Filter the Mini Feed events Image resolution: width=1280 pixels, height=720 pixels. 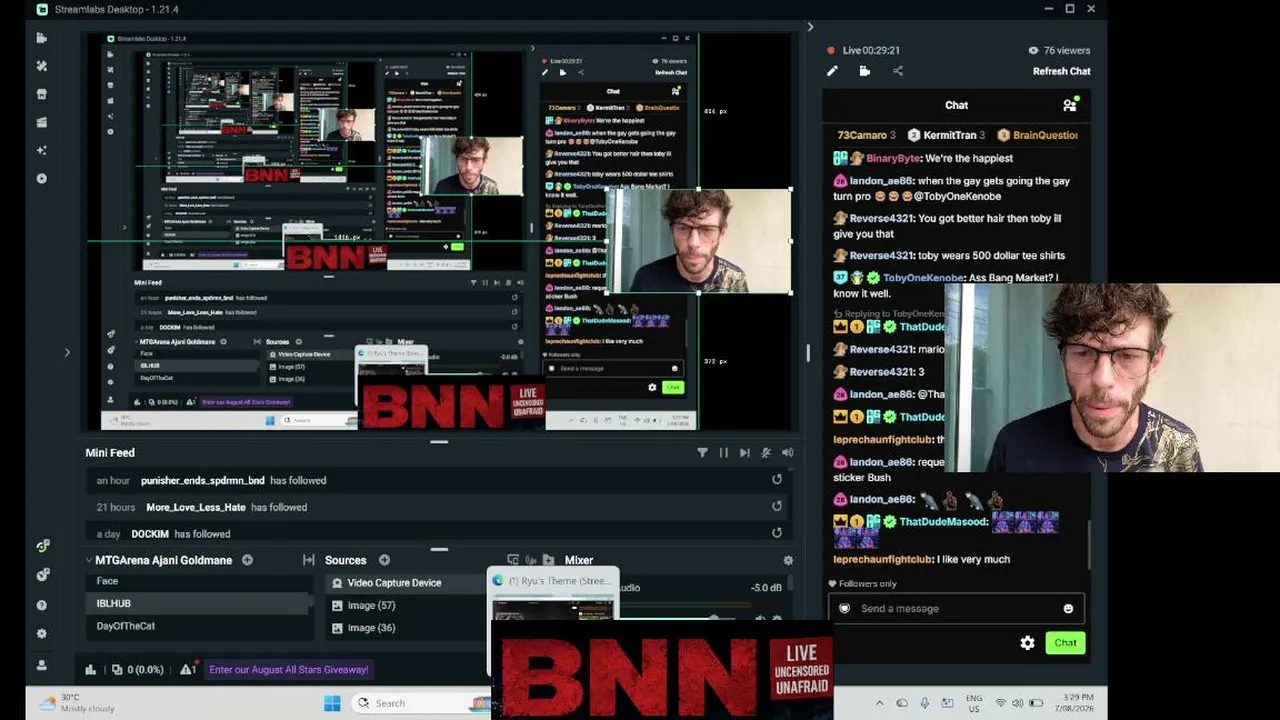pos(702,453)
